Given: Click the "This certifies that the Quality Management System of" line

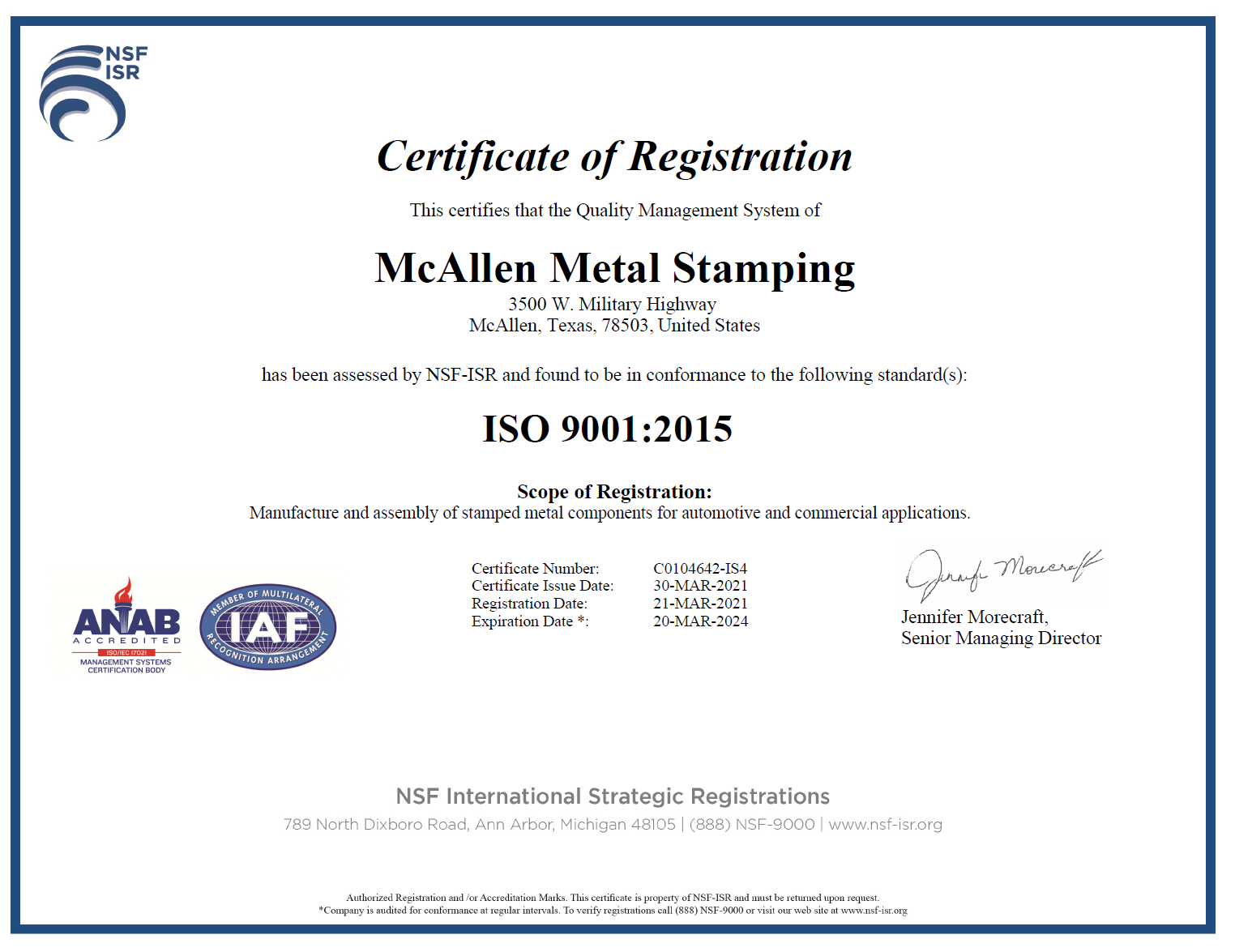Looking at the screenshot, I should click(615, 211).
